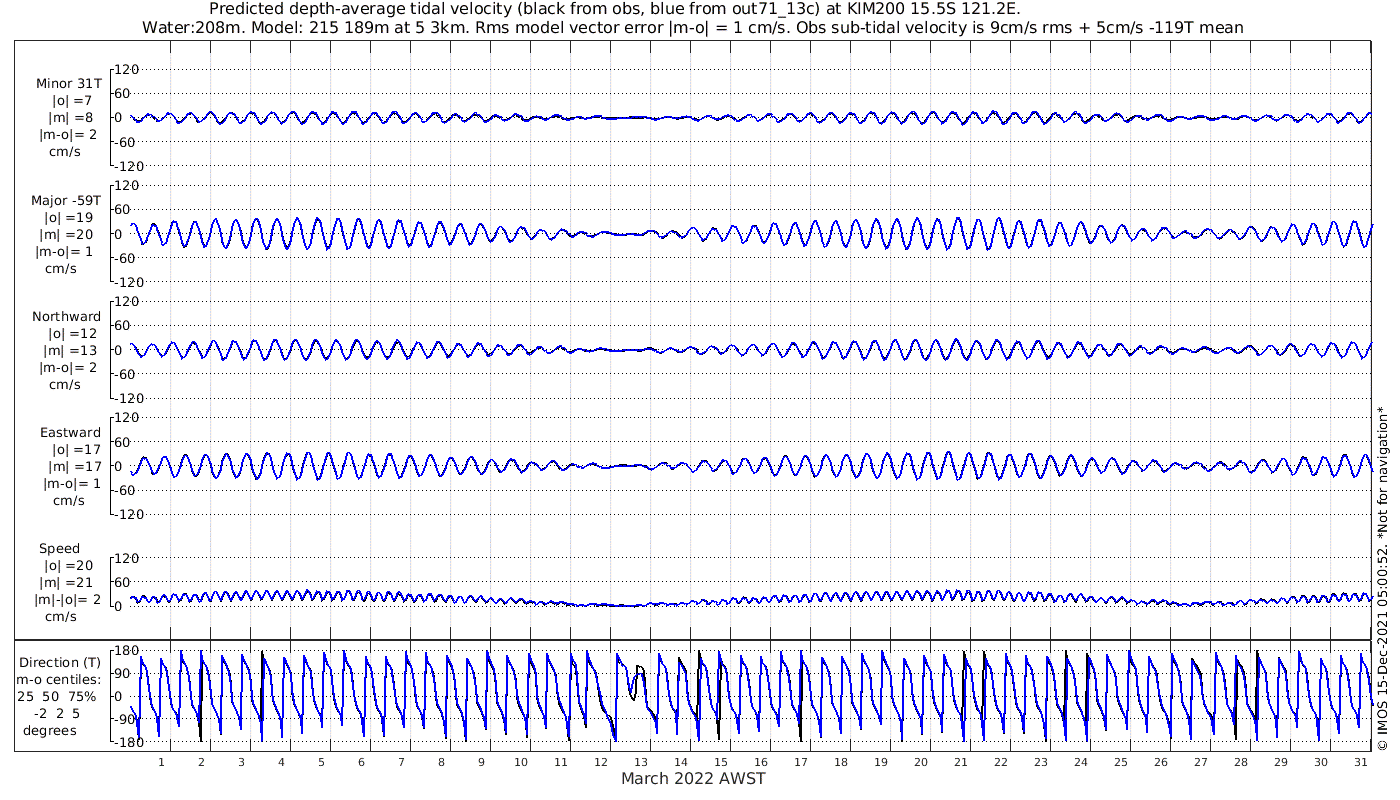The height and width of the screenshot is (800, 1400).
Task: Select the '|o| =7' value in the Minor panel
Action: point(72,101)
